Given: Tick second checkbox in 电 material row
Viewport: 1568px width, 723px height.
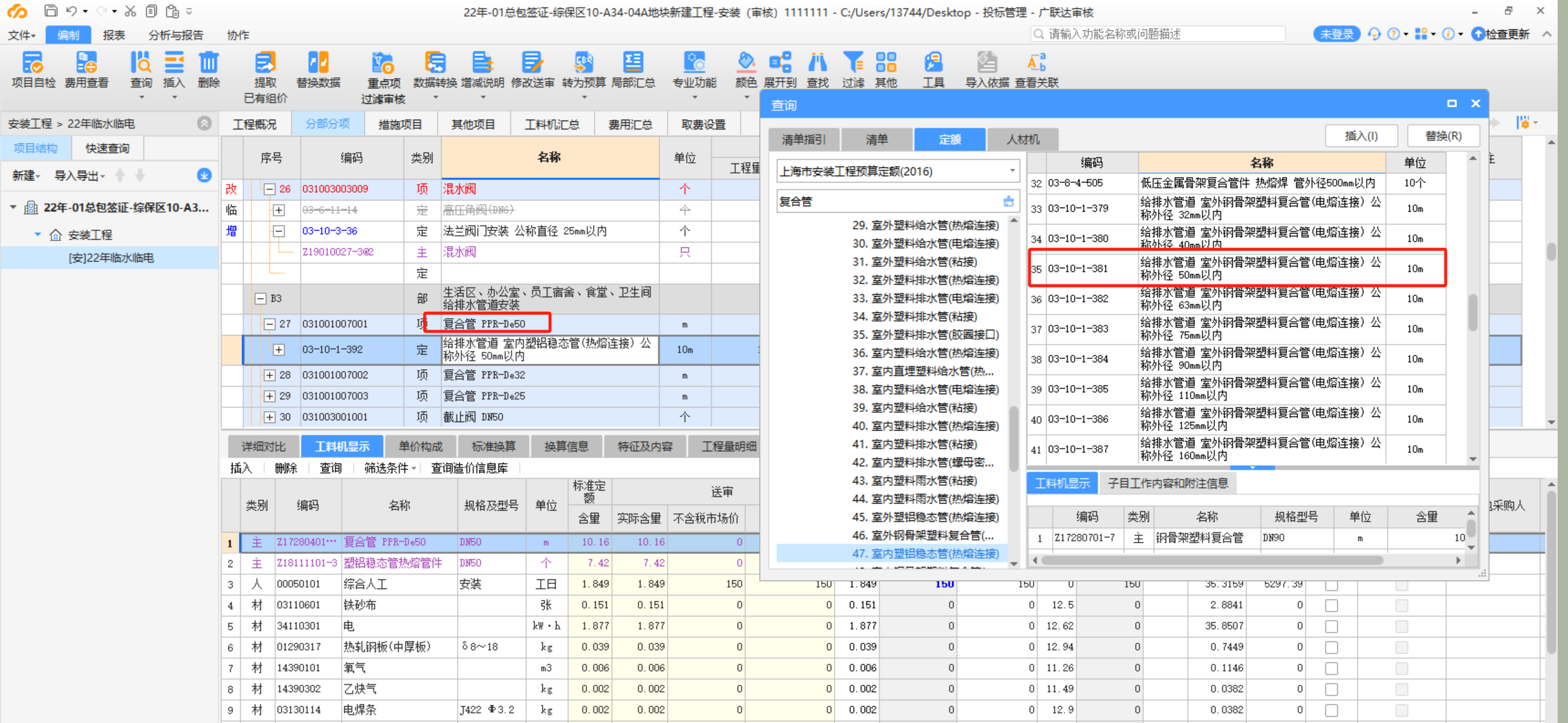Looking at the screenshot, I should point(1402,626).
